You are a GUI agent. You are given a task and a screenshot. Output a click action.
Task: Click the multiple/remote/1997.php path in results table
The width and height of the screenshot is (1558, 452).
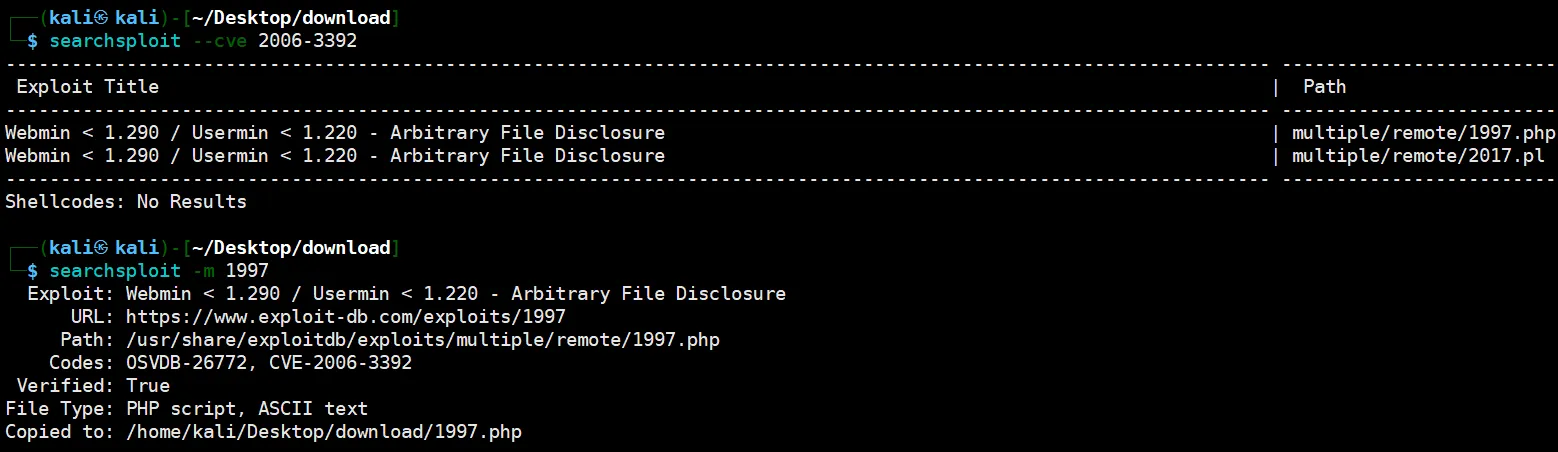coord(1423,133)
